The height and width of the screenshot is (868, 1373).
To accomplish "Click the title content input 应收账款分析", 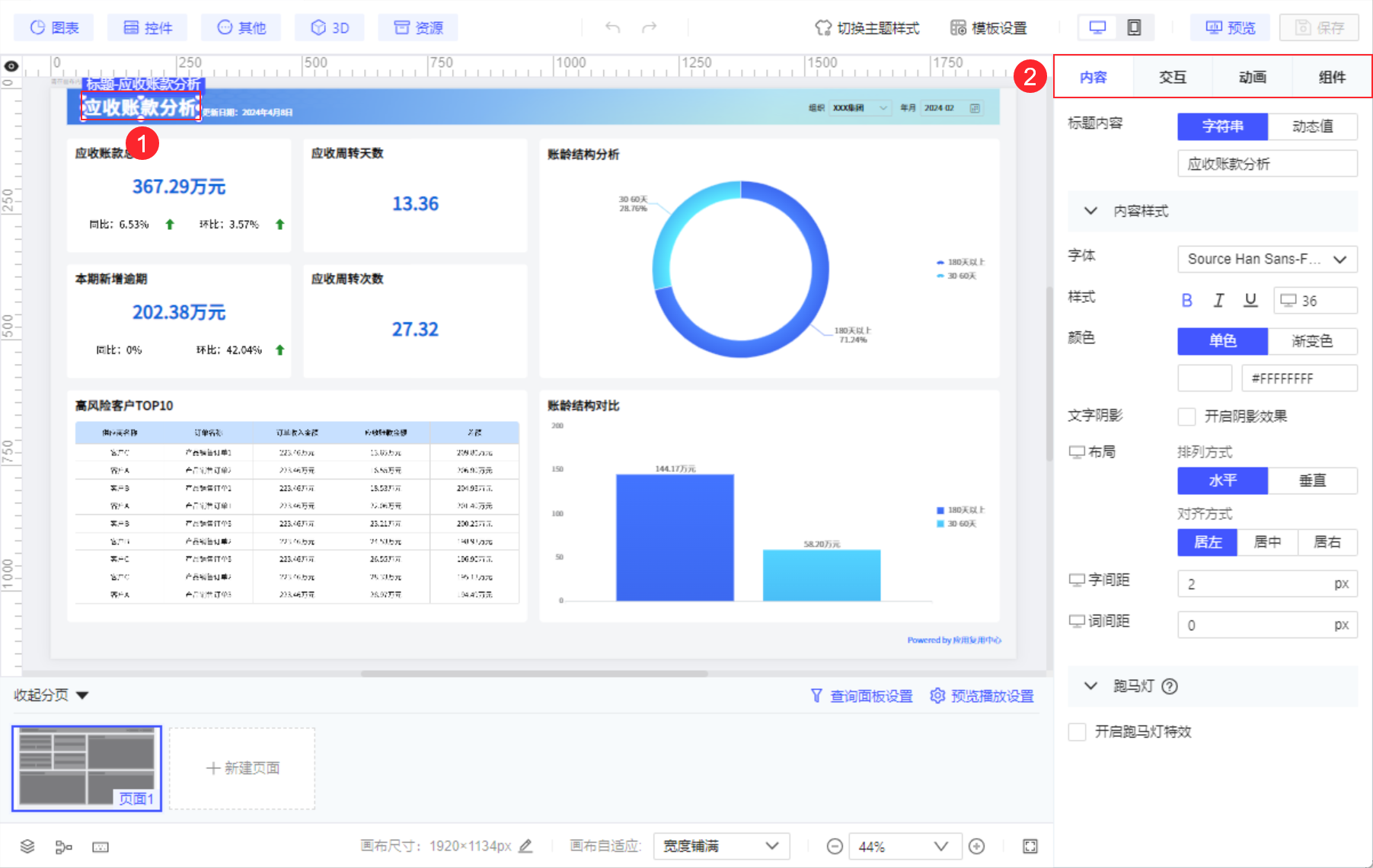I will click(1267, 164).
